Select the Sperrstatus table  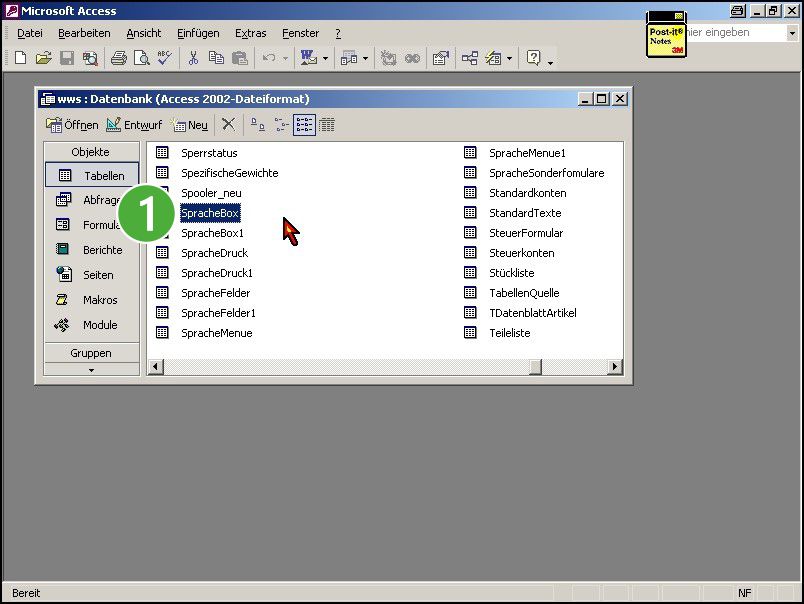(x=209, y=153)
